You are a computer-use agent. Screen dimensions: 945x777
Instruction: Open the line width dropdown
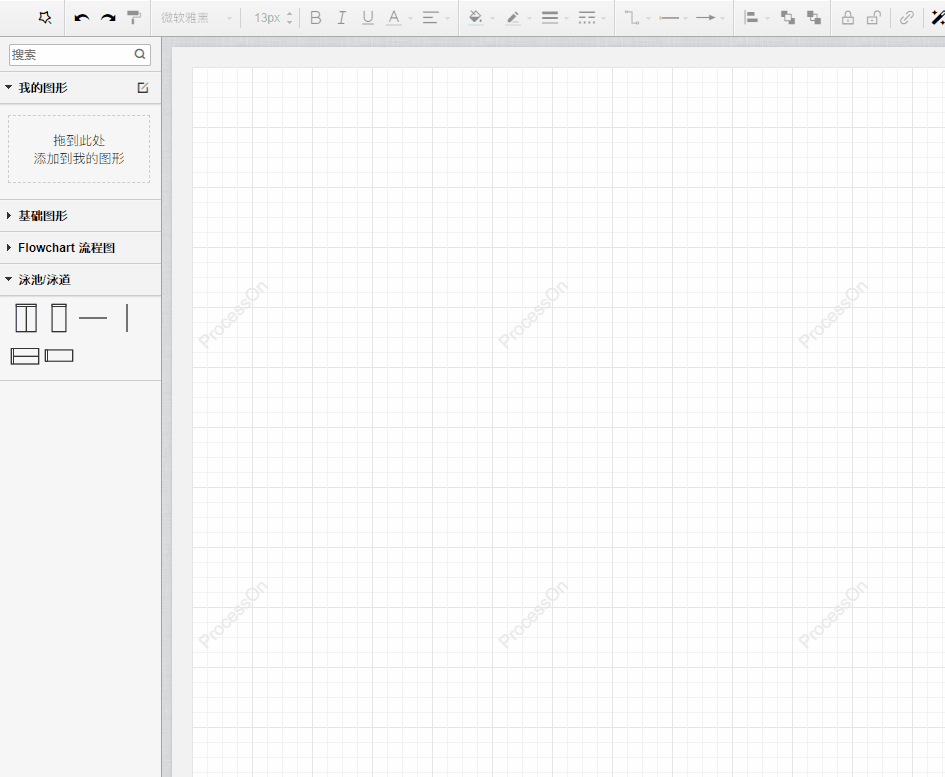(550, 17)
